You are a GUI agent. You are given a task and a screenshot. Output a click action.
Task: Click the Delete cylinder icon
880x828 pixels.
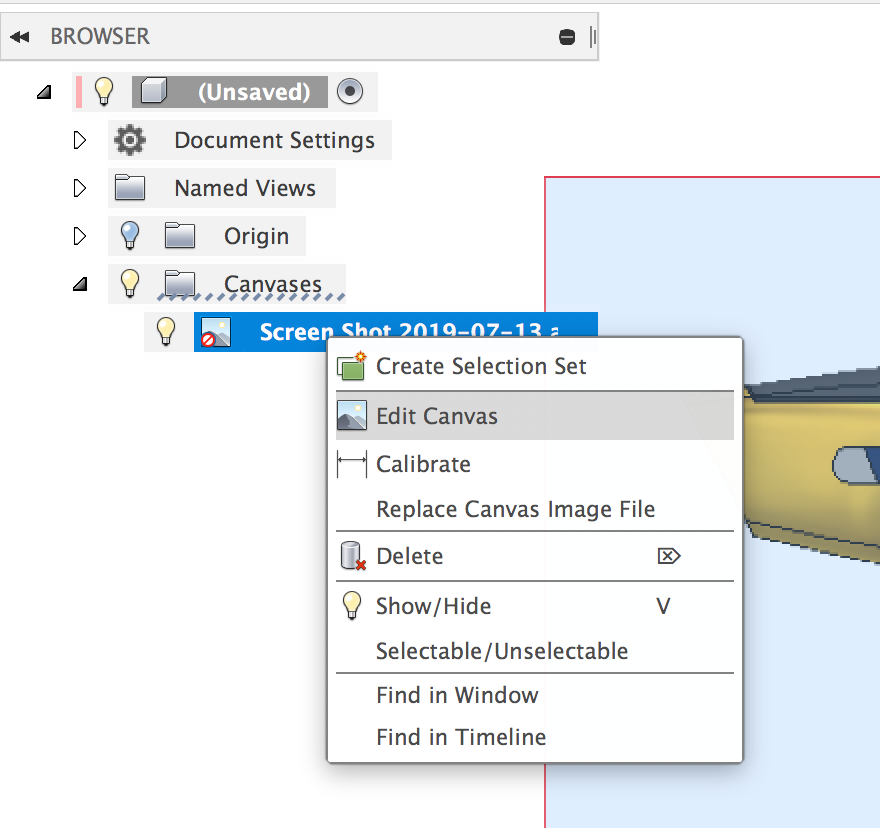(x=353, y=556)
